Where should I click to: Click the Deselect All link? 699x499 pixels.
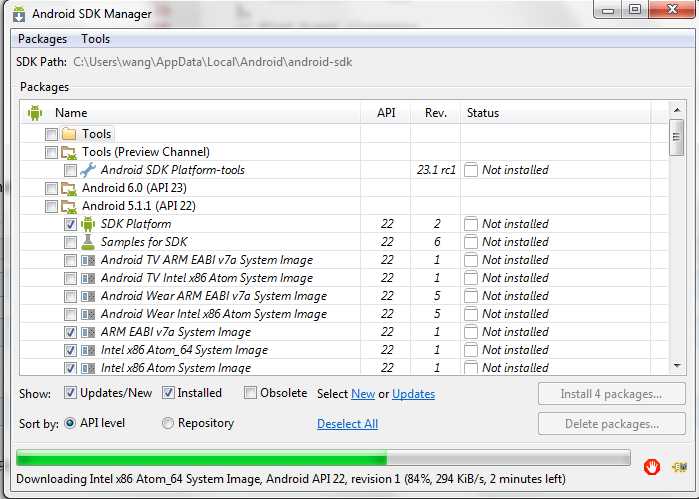tap(347, 424)
